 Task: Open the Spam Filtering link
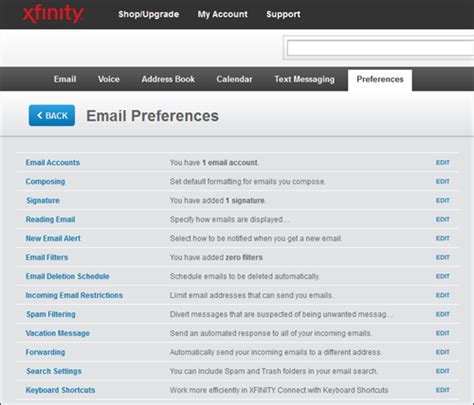tap(51, 314)
